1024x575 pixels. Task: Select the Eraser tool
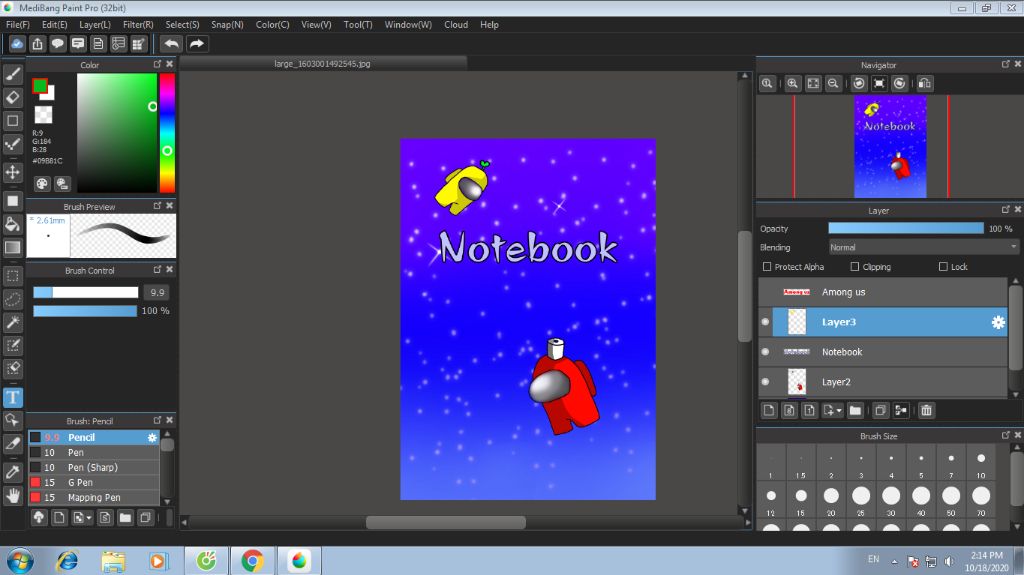12,97
